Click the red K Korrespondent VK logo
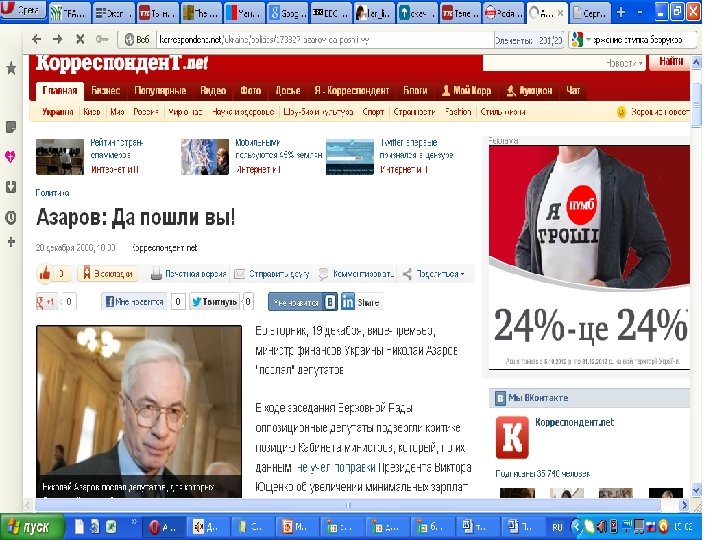Image resolution: width=720 pixels, height=540 pixels. [512, 437]
